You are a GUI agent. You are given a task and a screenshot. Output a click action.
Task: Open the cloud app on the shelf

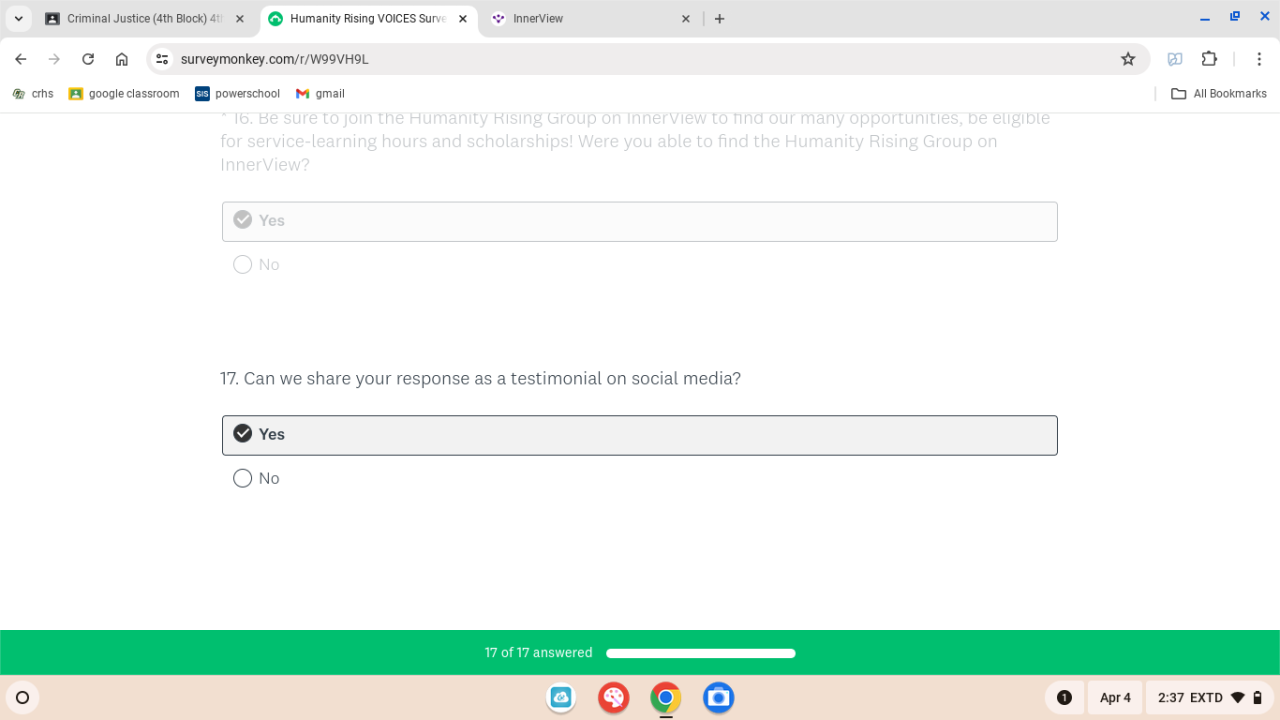(x=561, y=697)
